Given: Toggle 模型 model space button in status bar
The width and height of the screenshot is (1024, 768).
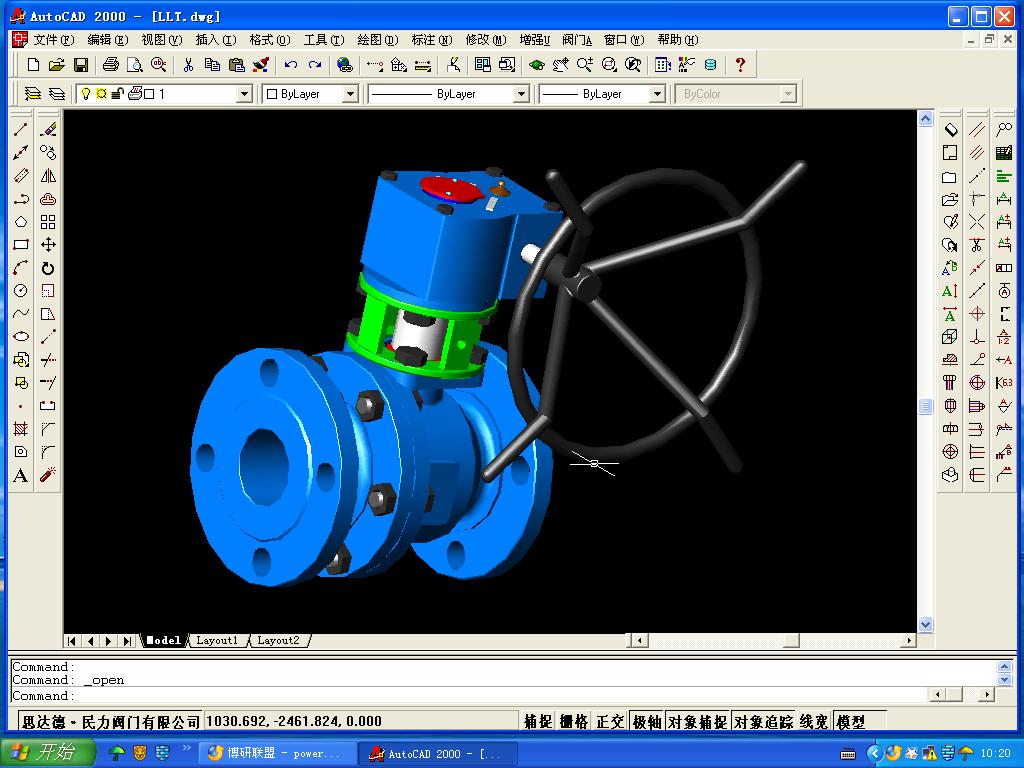Looking at the screenshot, I should 851,721.
